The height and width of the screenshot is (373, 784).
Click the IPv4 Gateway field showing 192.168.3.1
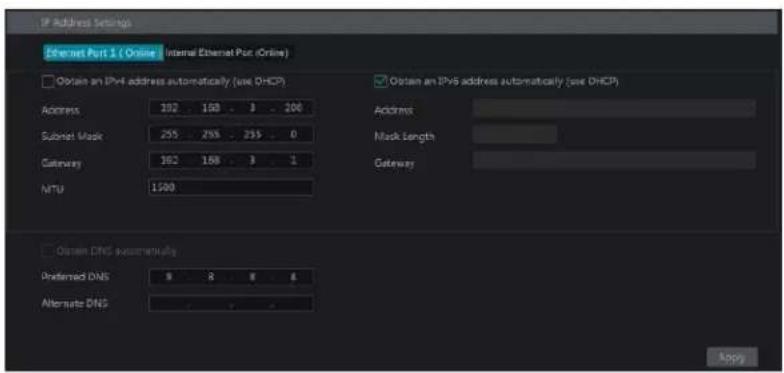point(231,161)
